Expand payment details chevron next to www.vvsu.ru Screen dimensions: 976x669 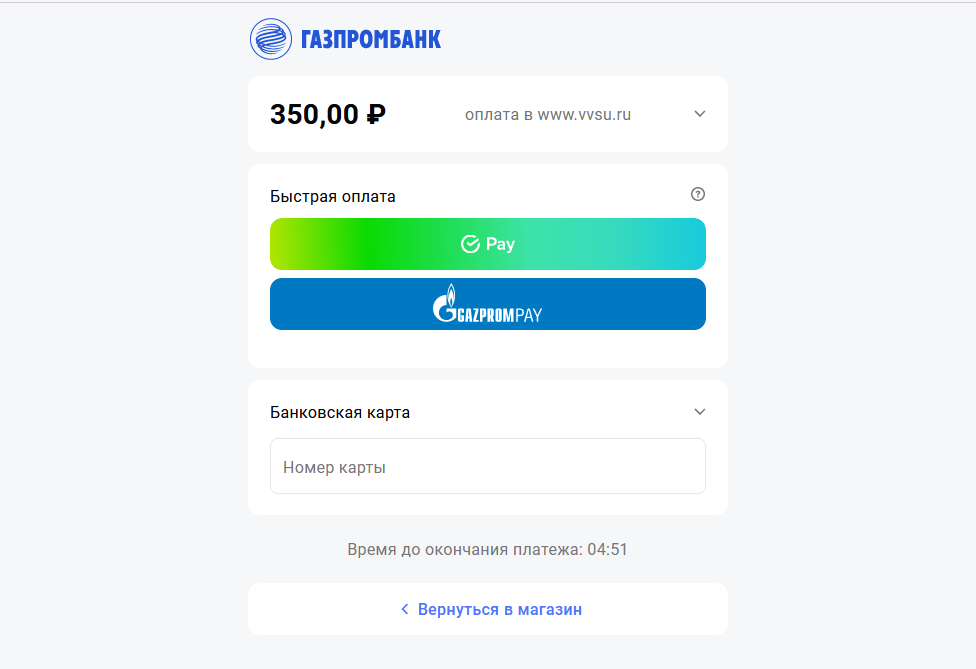coord(700,114)
